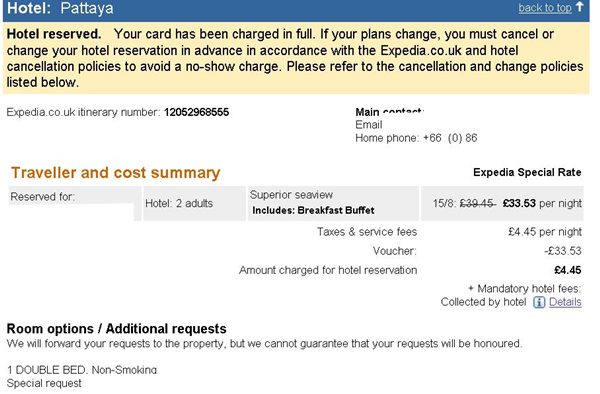Click the 'Taxes & service fees' row label
The image size is (600, 394).
[x=367, y=232]
